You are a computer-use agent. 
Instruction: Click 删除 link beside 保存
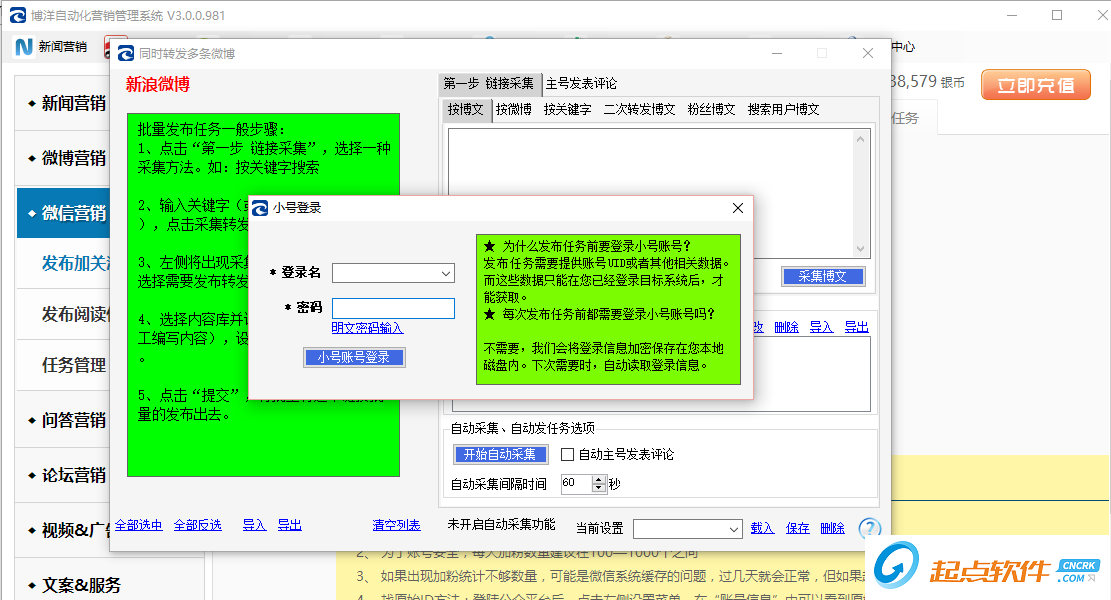tap(833, 528)
